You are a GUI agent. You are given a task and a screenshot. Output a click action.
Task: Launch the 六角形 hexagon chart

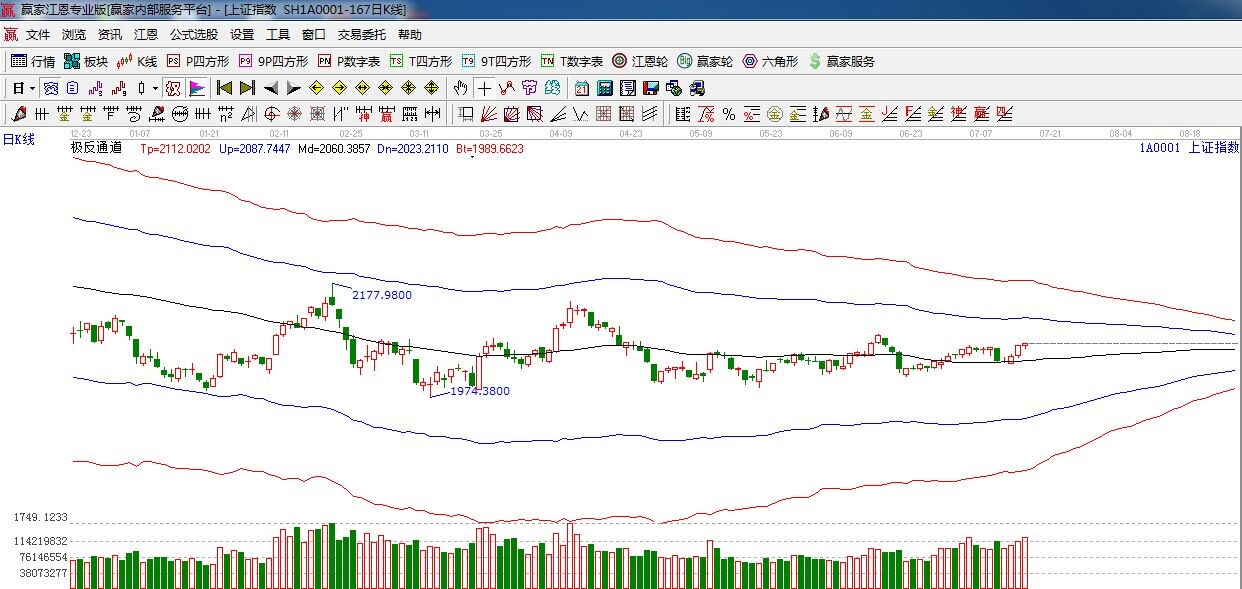pos(769,61)
